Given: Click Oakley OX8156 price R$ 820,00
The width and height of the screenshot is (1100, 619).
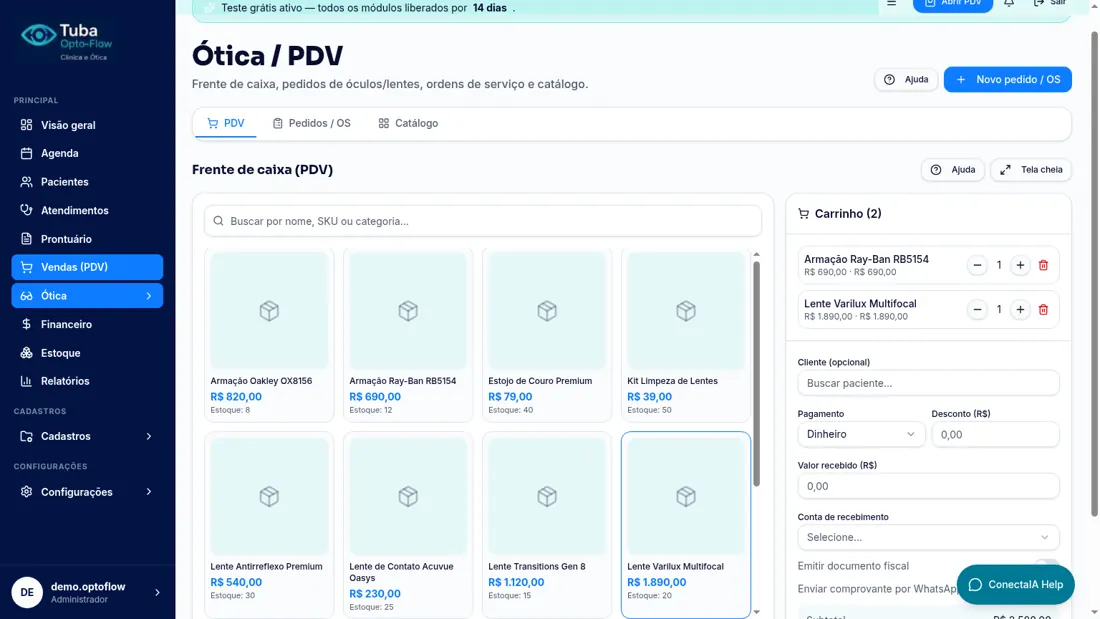Looking at the screenshot, I should pyautogui.click(x=236, y=397).
